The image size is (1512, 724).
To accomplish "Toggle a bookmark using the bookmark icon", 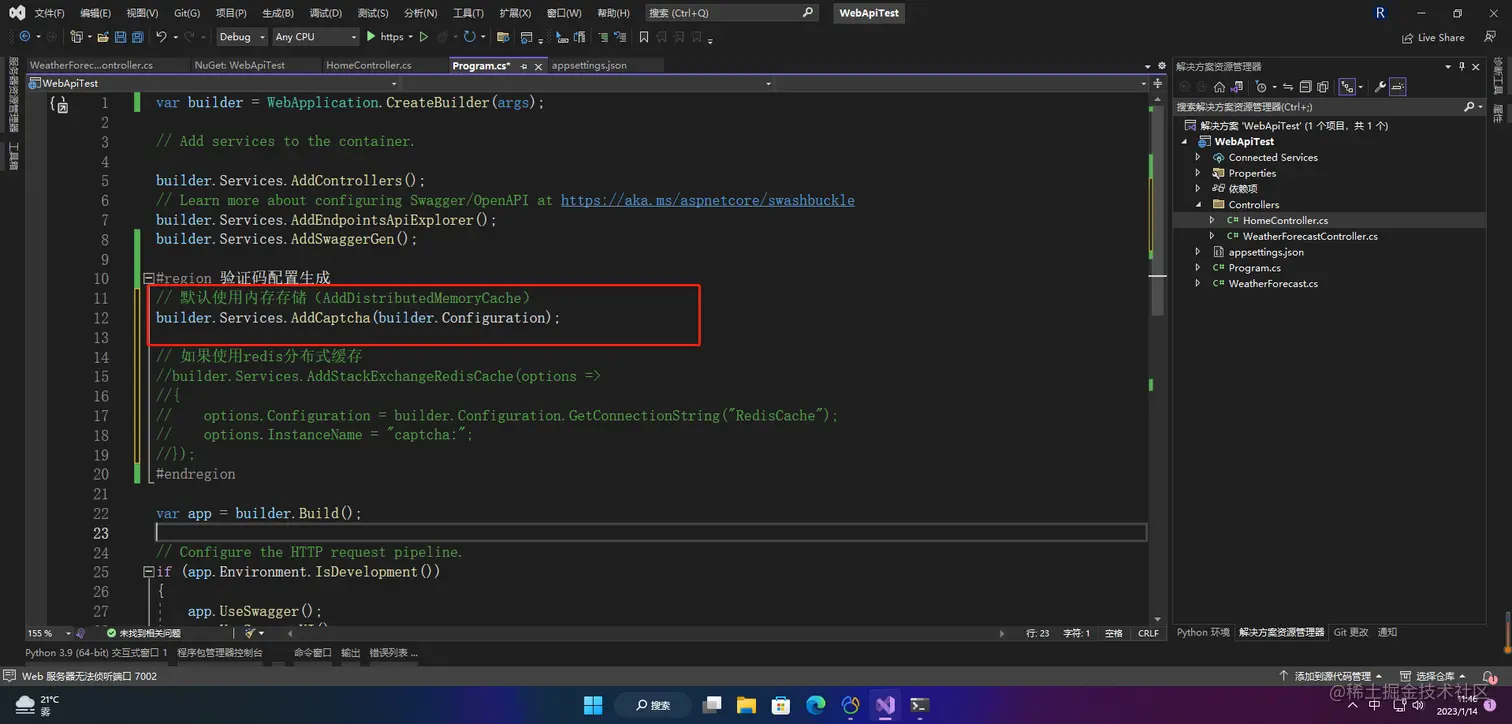I will point(644,37).
